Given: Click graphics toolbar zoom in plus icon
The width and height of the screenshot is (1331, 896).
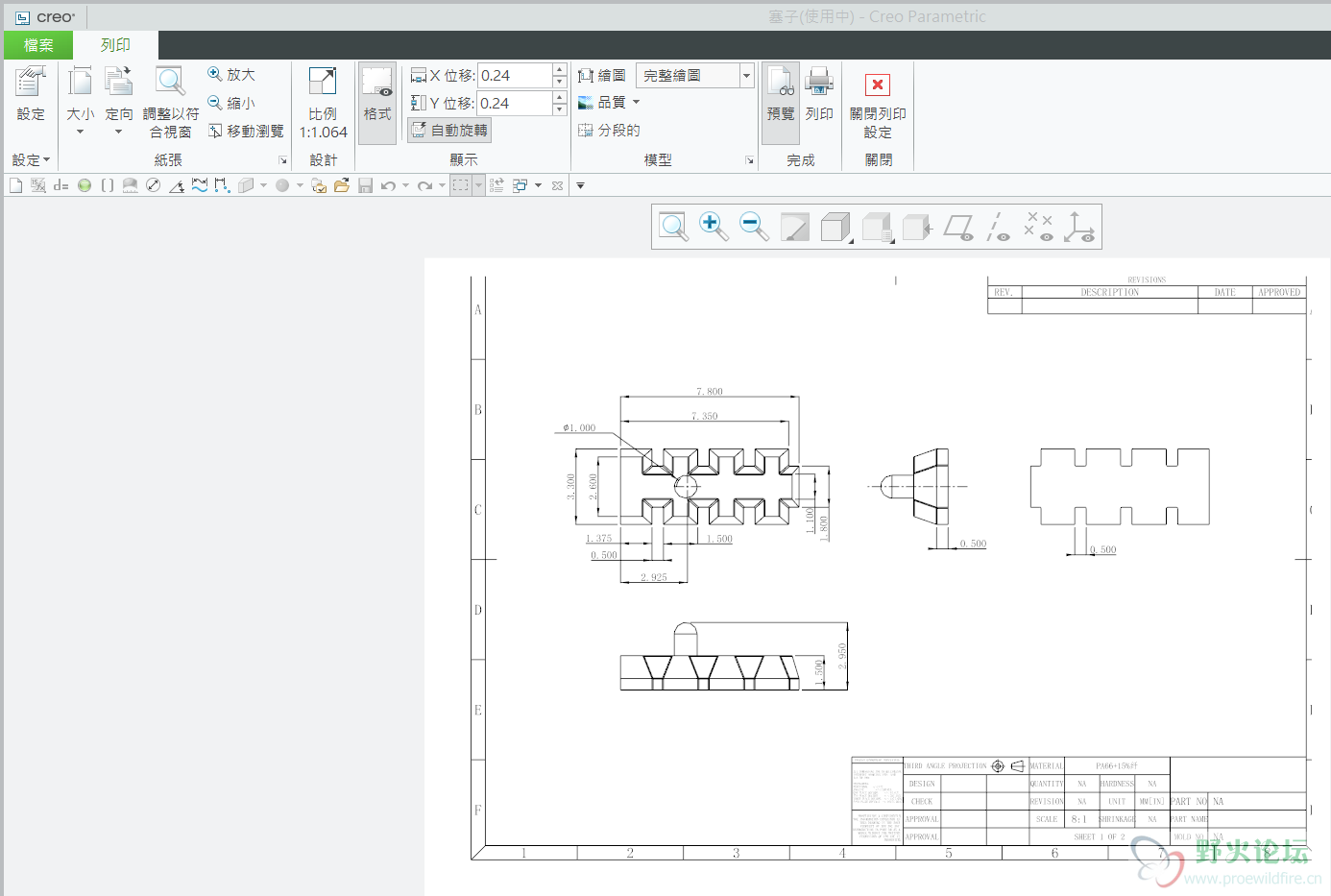Looking at the screenshot, I should pyautogui.click(x=714, y=227).
